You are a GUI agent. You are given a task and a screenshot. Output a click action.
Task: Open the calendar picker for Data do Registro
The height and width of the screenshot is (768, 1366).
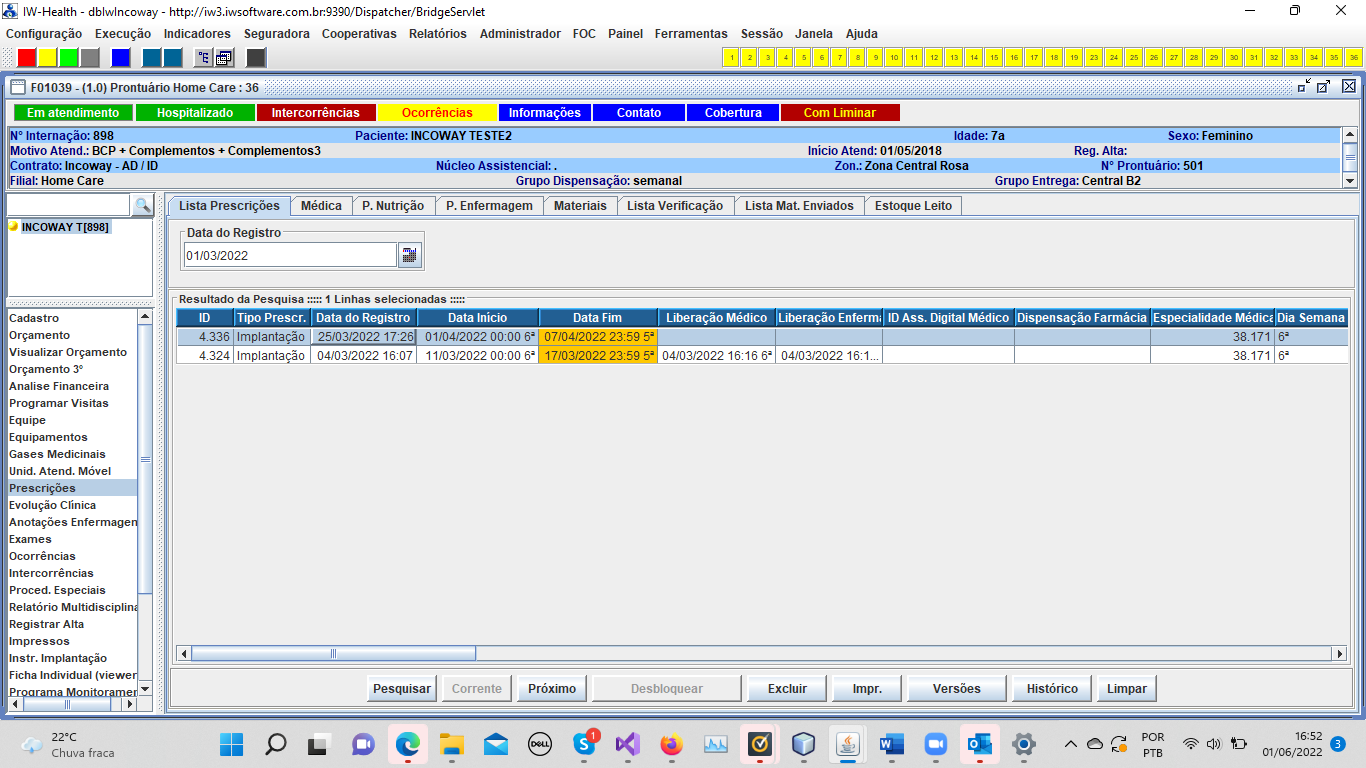coord(410,255)
